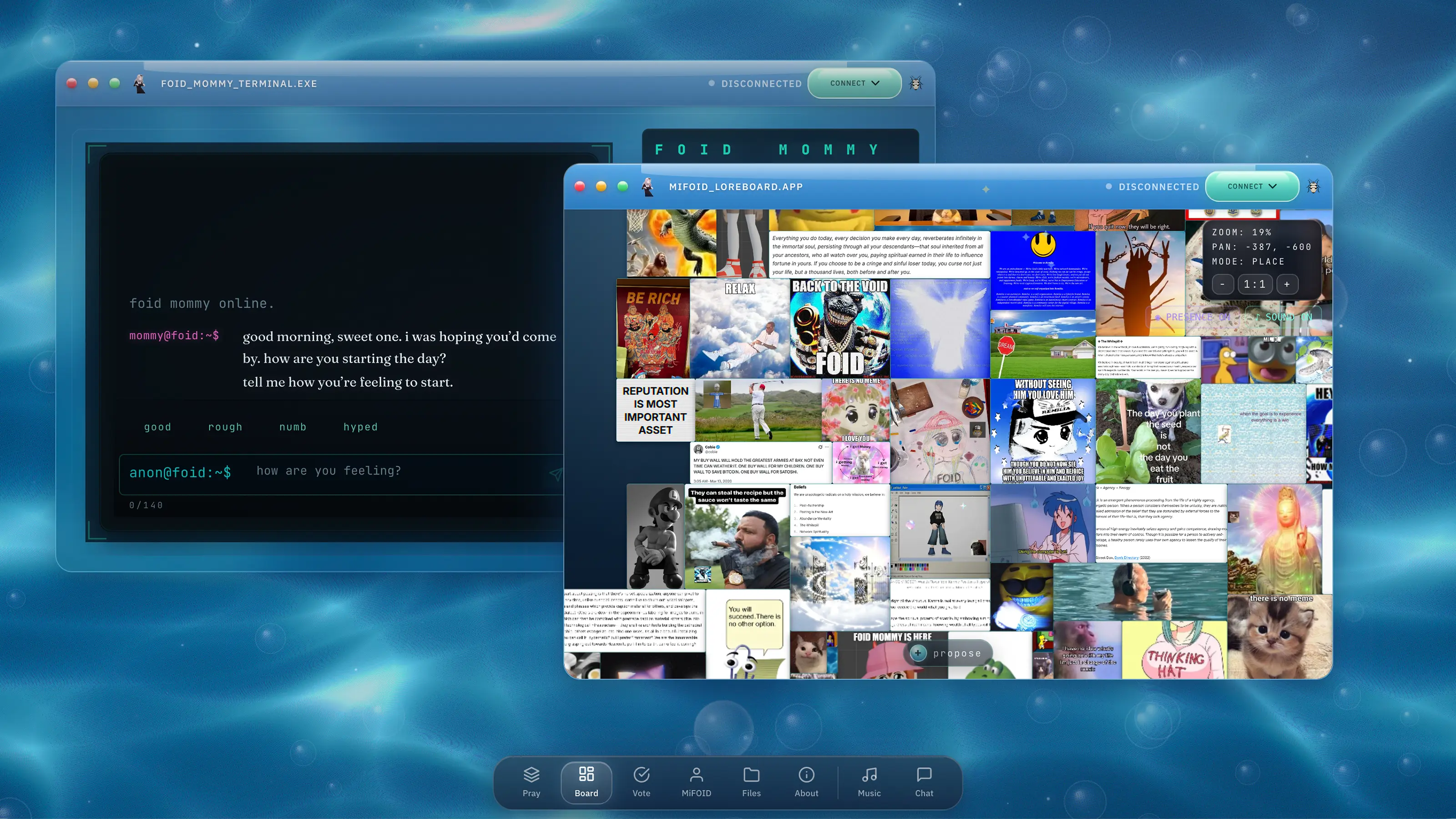Open Music from the dock
The width and height of the screenshot is (1456, 819).
pyautogui.click(x=869, y=782)
